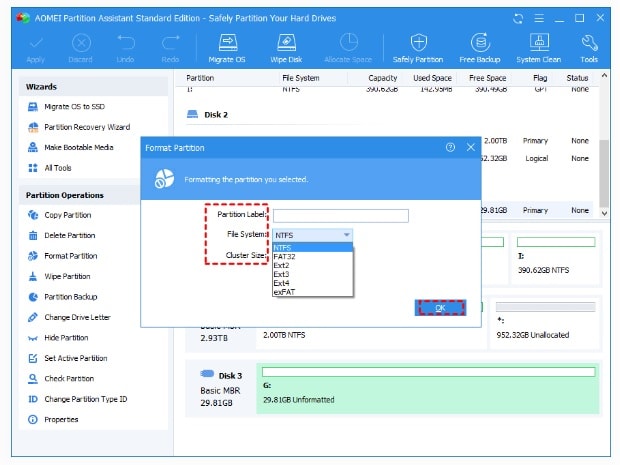Sort by Used Space column header
The height and width of the screenshot is (465, 620).
click(433, 78)
